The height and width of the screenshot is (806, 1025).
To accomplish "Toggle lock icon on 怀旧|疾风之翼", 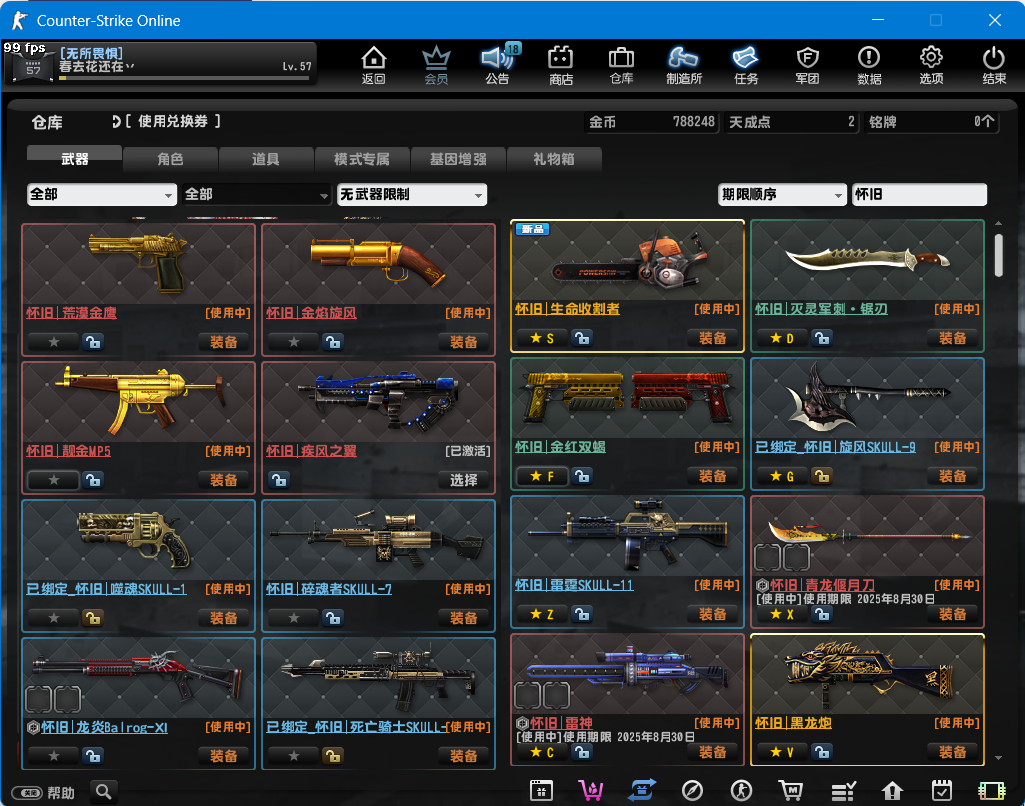I will [x=279, y=480].
